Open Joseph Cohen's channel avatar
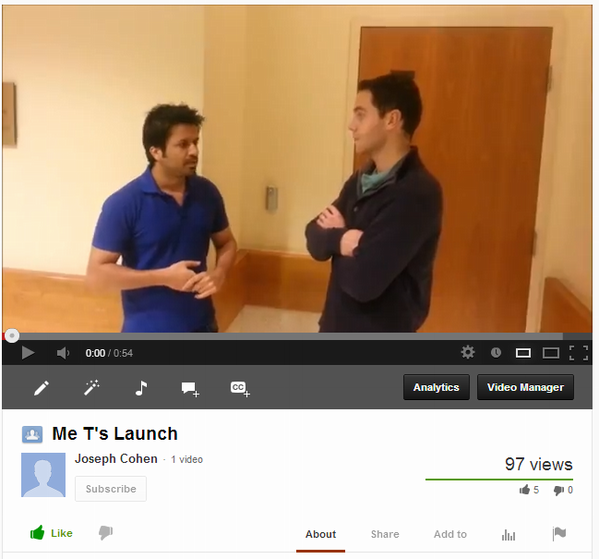Viewport: 599px width, 559px height. pos(43,475)
